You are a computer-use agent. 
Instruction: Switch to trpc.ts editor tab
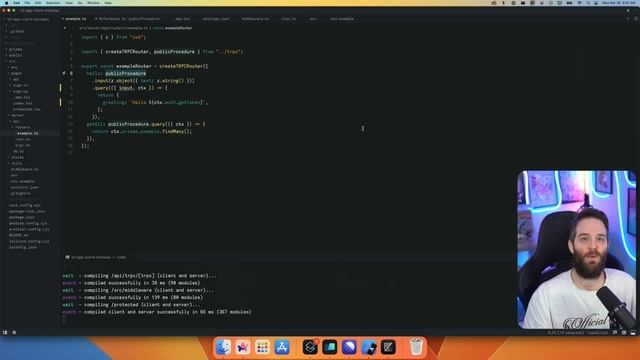289,19
